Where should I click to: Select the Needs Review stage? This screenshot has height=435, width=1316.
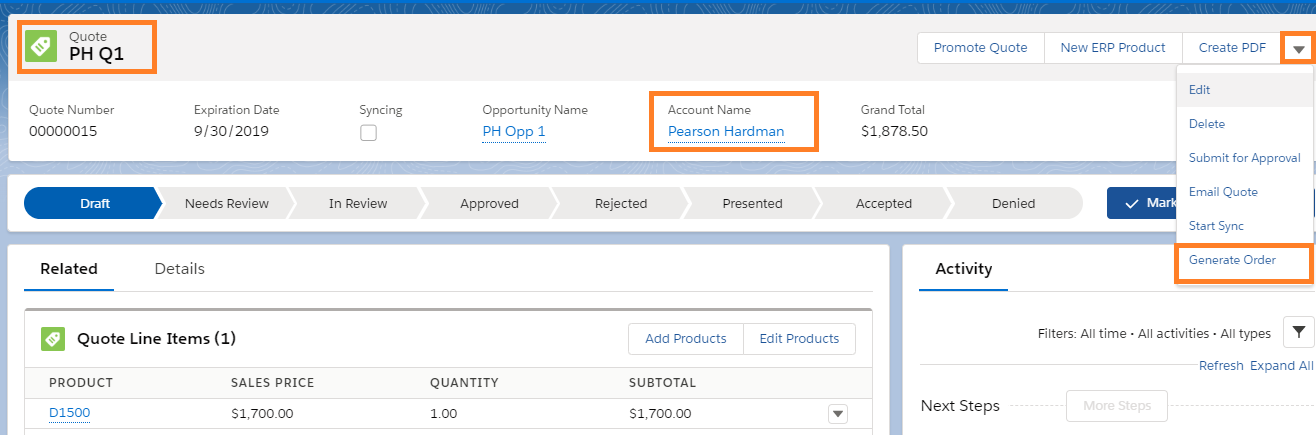click(227, 203)
